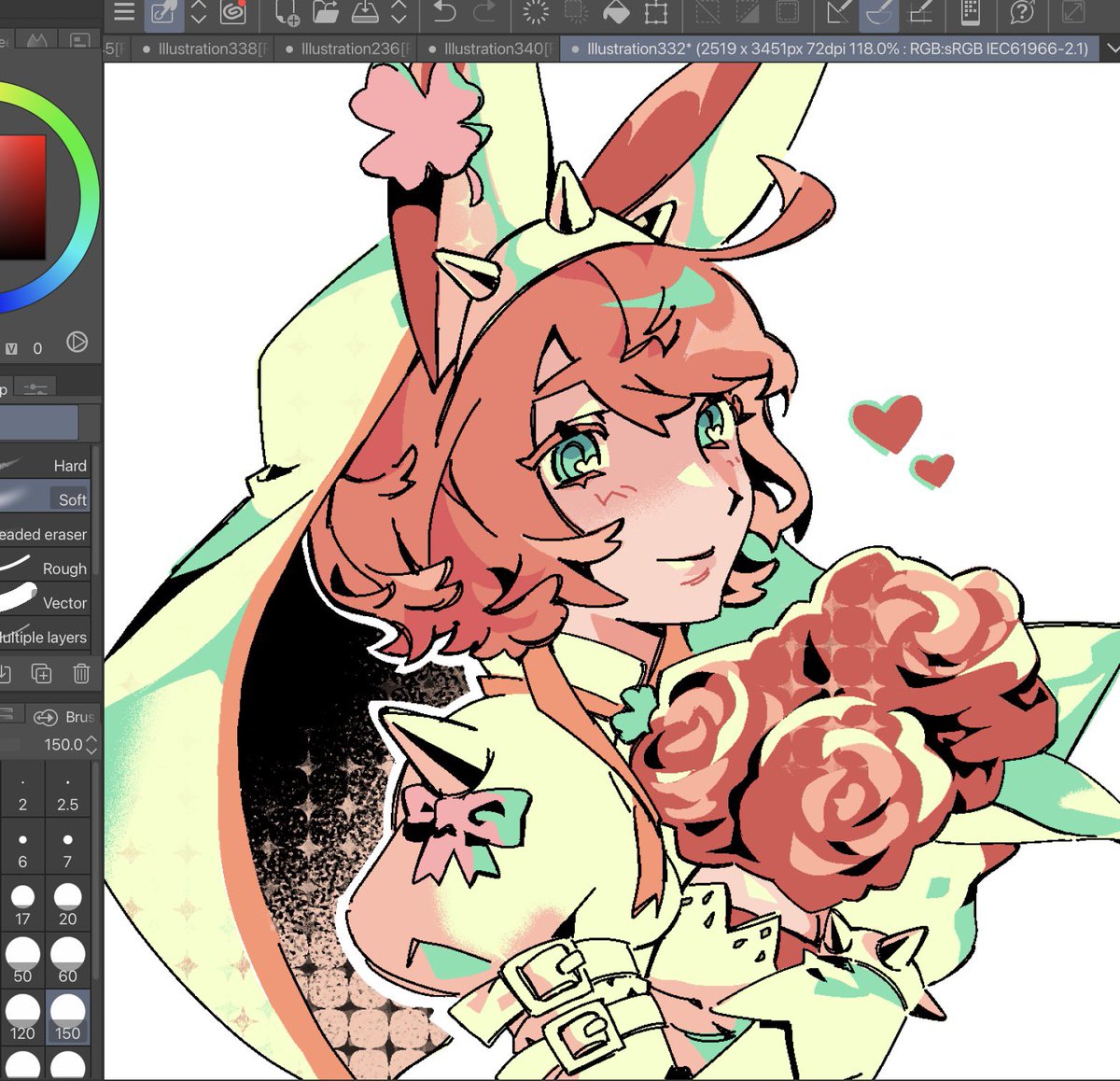Open the sub tool settings slider tab

[35, 387]
